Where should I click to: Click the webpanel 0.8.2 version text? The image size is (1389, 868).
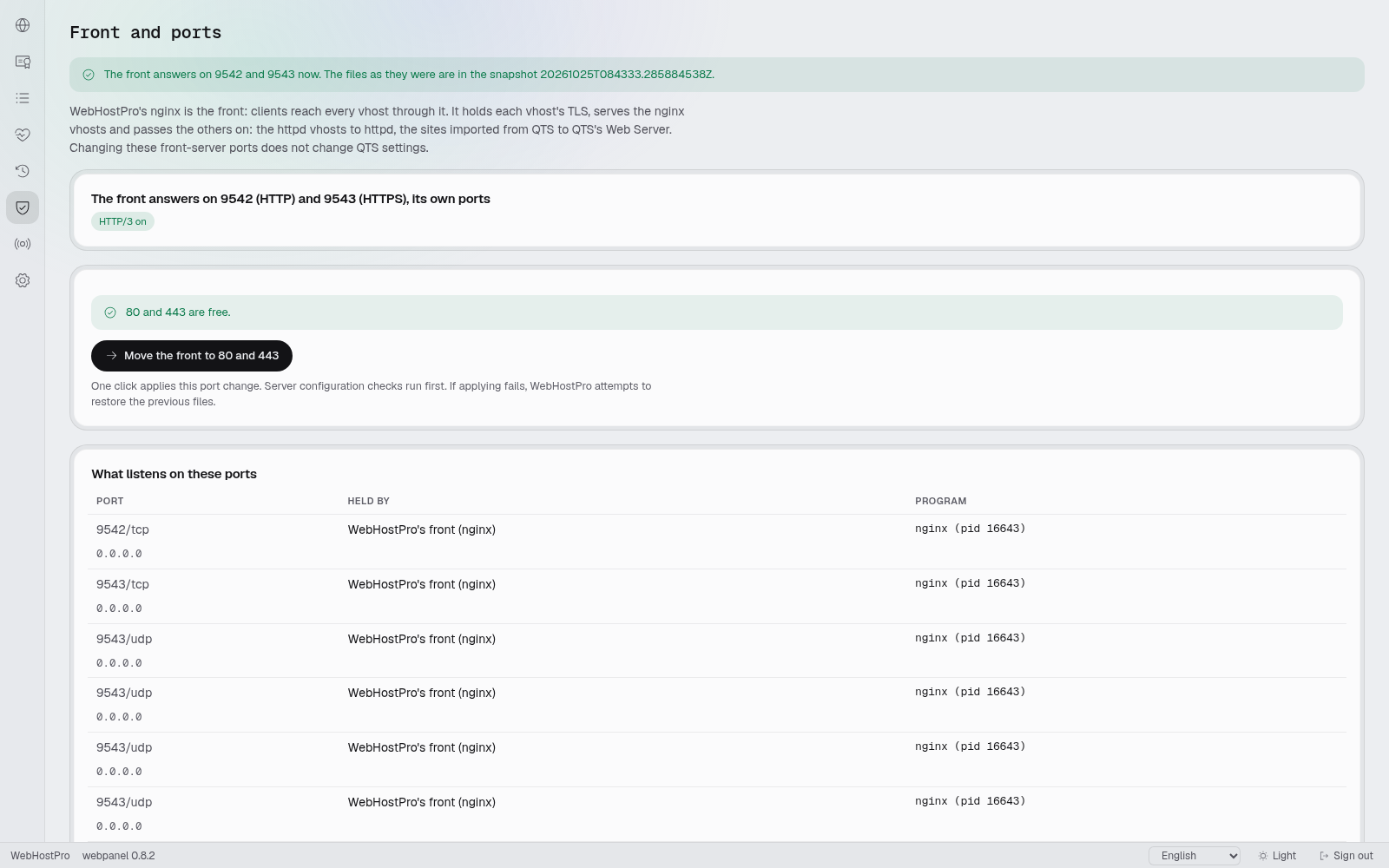119,856
